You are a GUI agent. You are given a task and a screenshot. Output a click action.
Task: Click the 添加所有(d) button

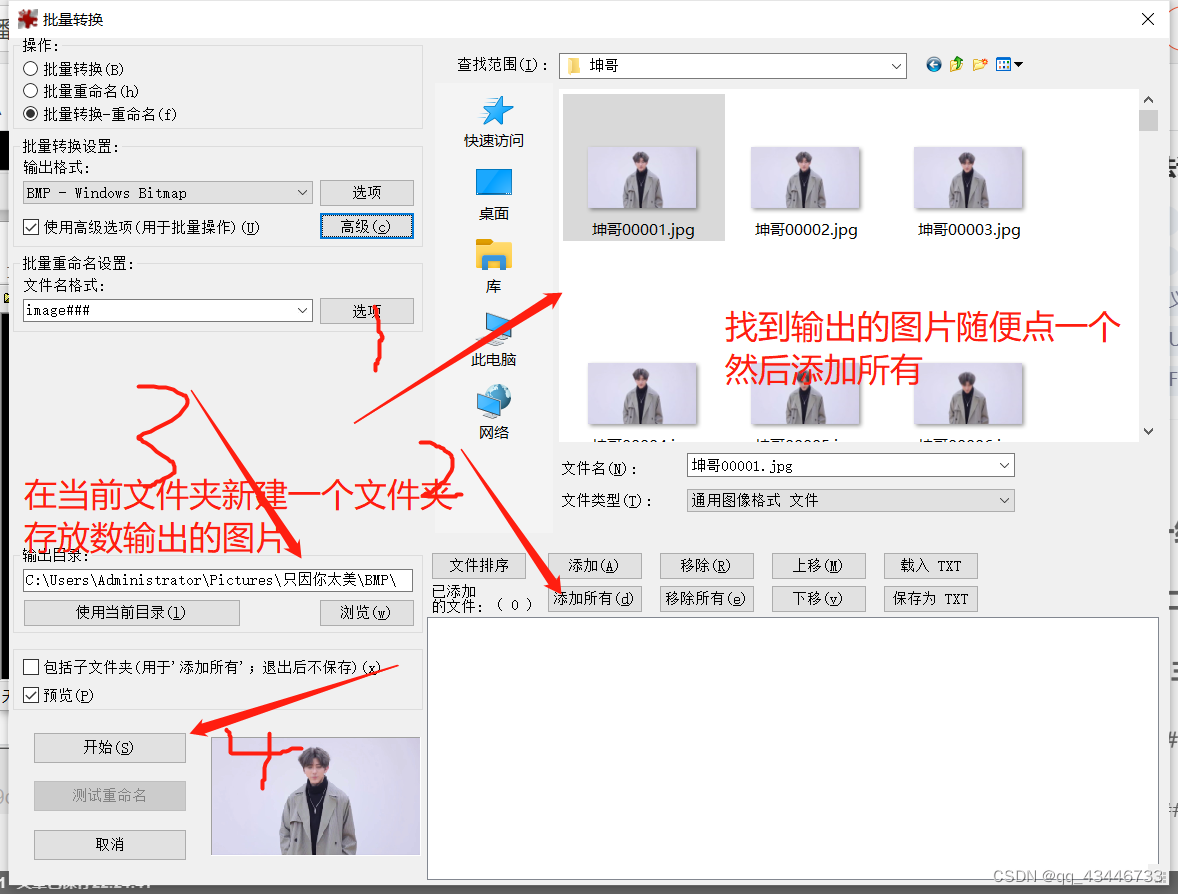click(x=594, y=599)
